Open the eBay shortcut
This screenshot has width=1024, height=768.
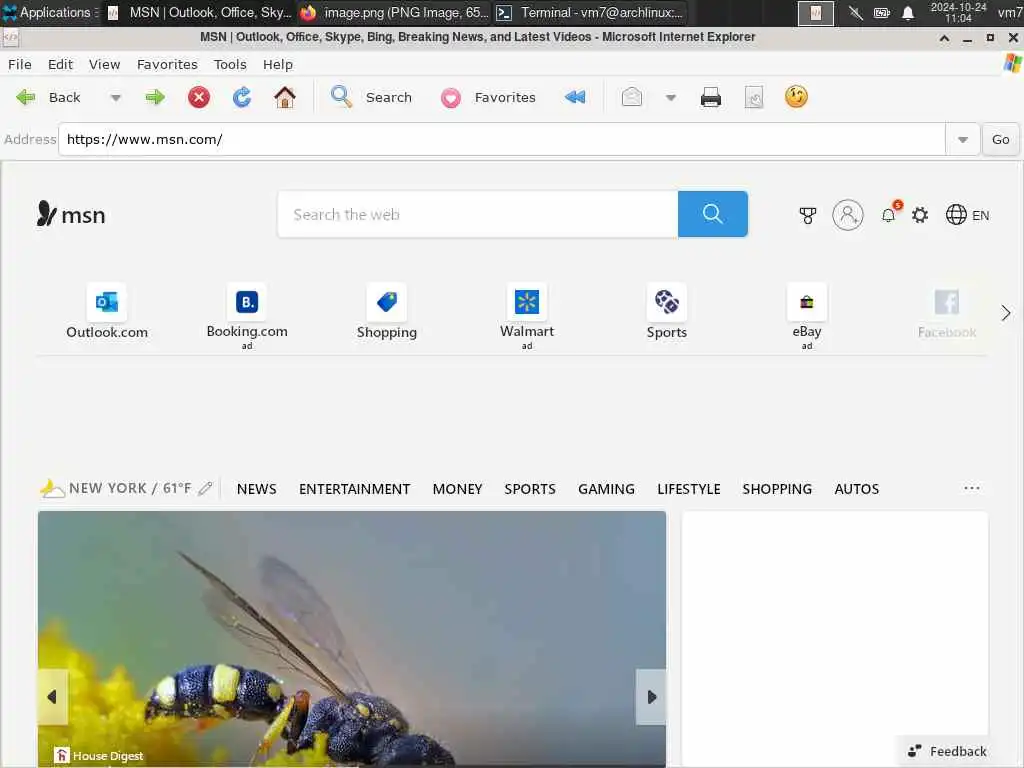tap(807, 316)
